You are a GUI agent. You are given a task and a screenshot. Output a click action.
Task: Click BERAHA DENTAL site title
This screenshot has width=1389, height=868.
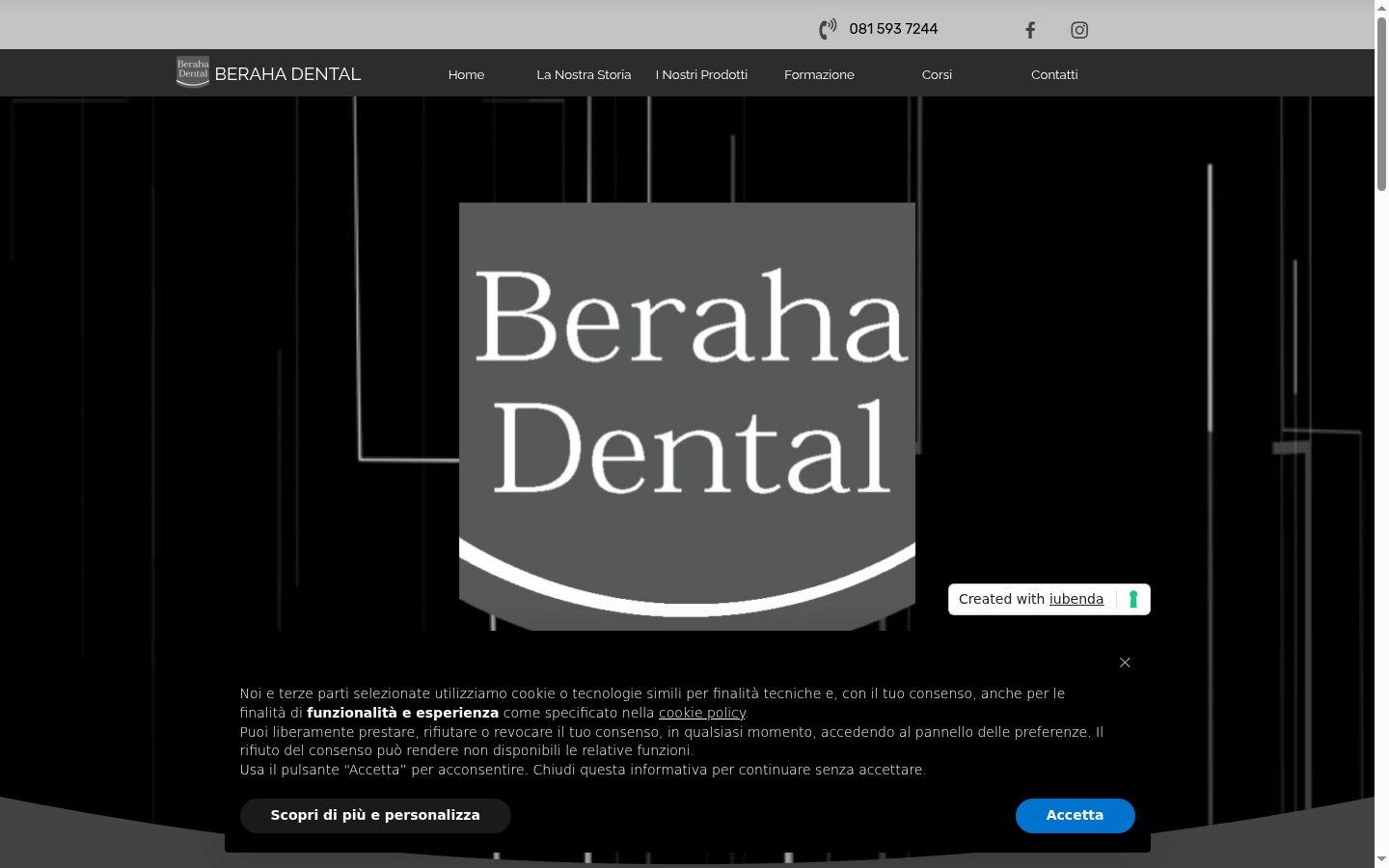point(287,74)
